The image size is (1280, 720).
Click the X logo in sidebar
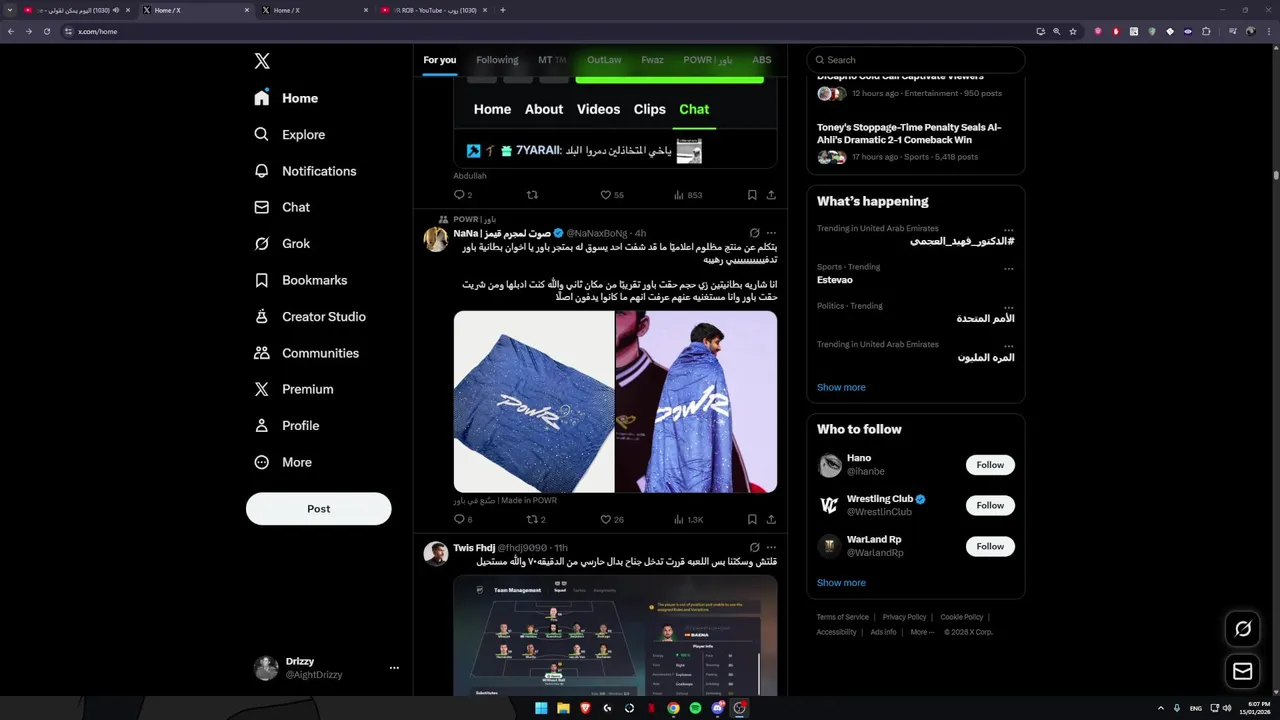(262, 61)
